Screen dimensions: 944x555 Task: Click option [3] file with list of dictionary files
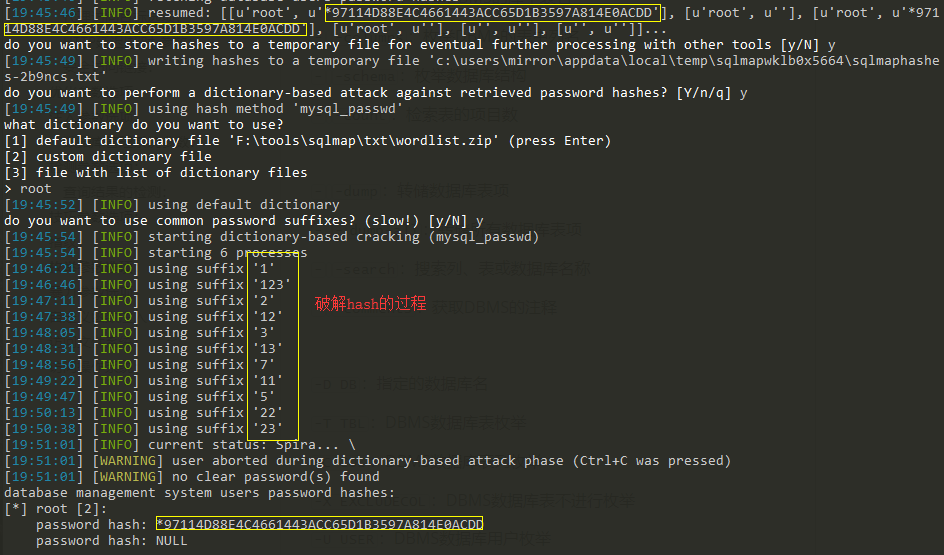[x=155, y=172]
